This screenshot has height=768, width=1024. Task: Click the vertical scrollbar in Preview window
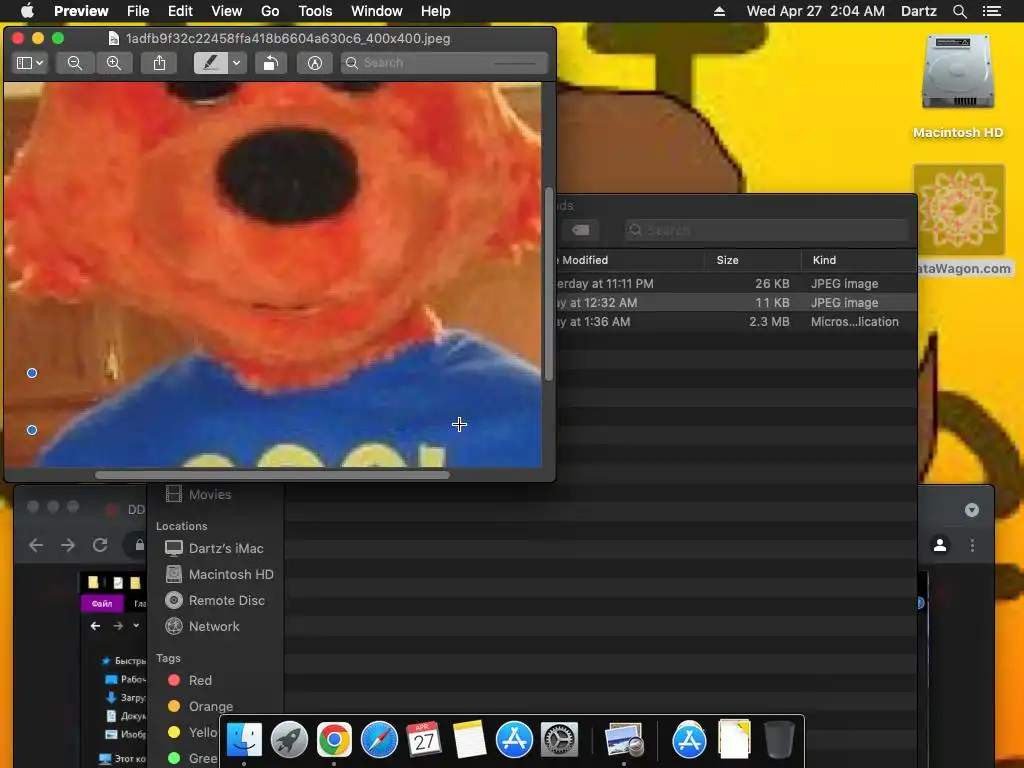pos(549,284)
